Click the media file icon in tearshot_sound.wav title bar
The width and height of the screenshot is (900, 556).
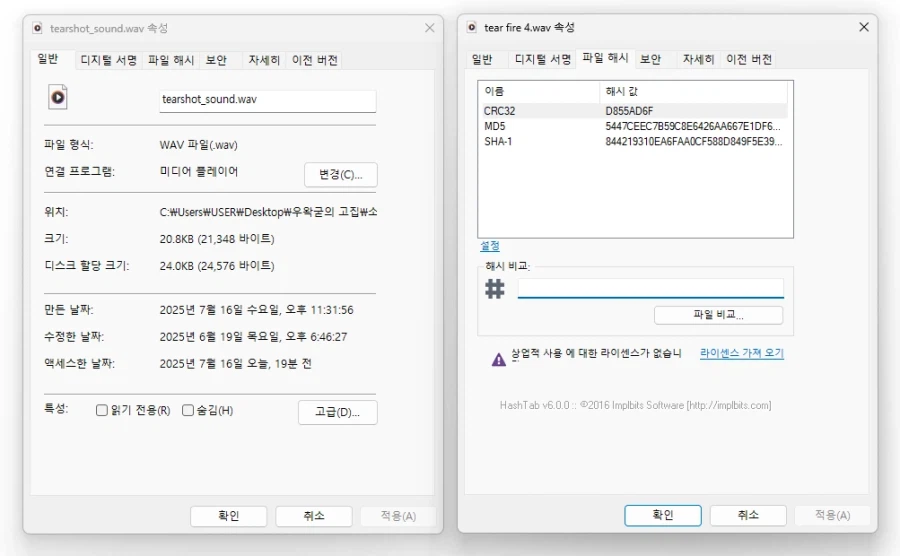tap(38, 28)
